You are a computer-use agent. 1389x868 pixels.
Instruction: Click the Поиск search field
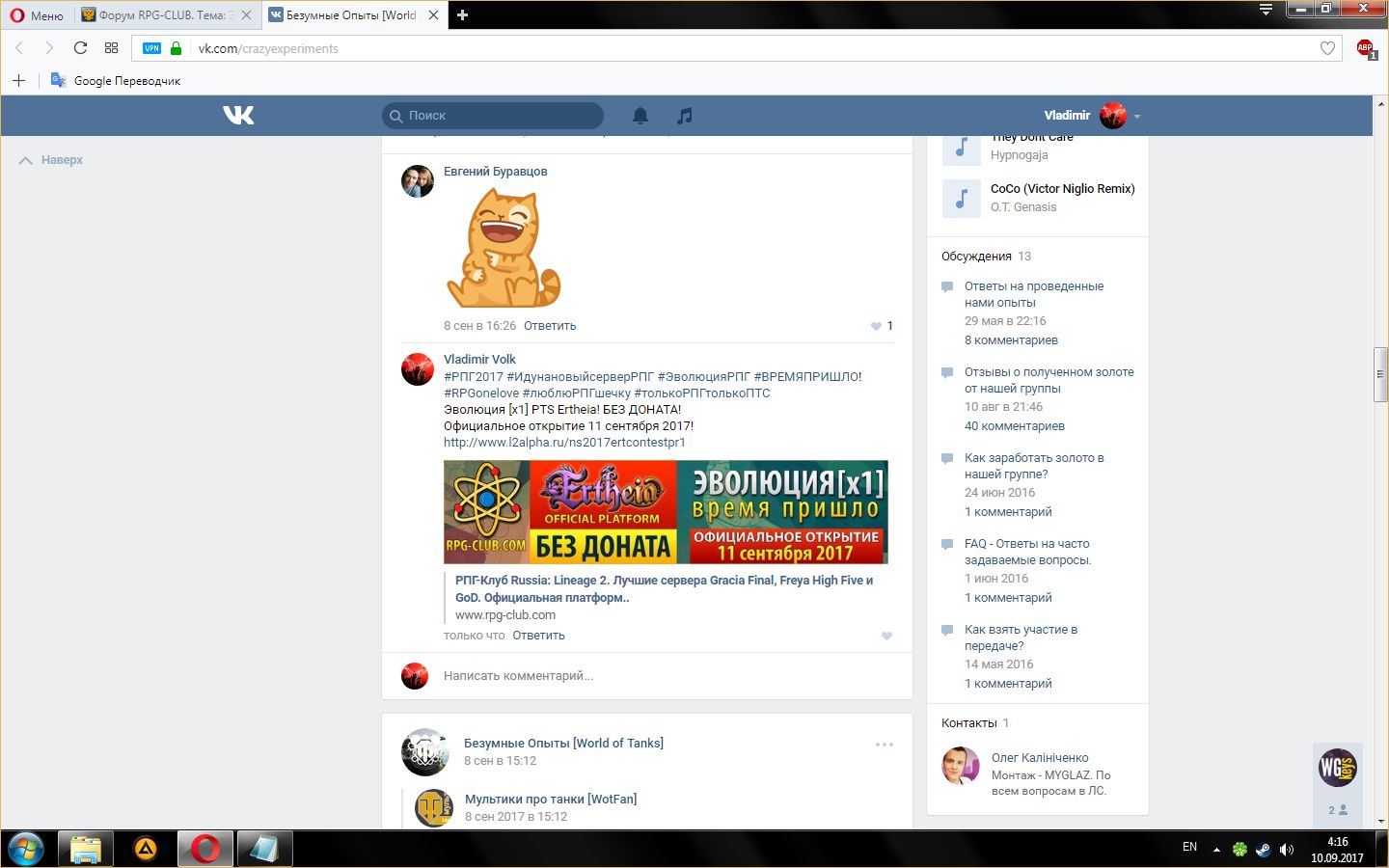click(x=493, y=116)
